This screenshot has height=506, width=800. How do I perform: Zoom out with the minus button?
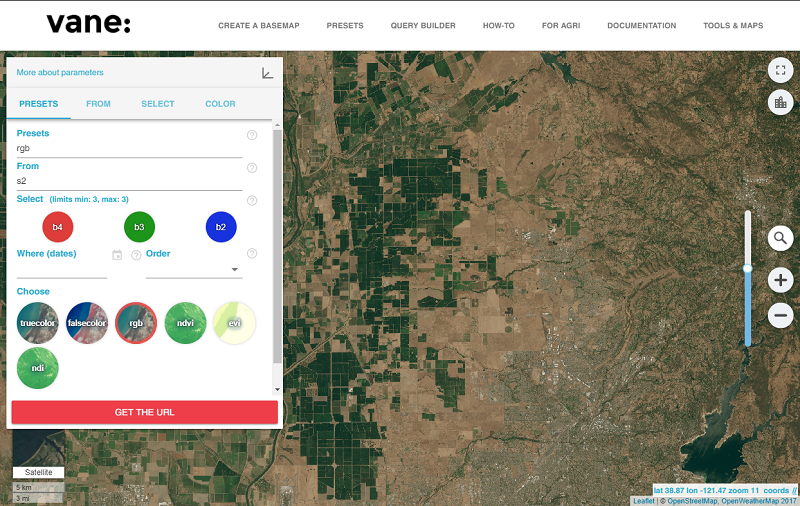[x=780, y=316]
